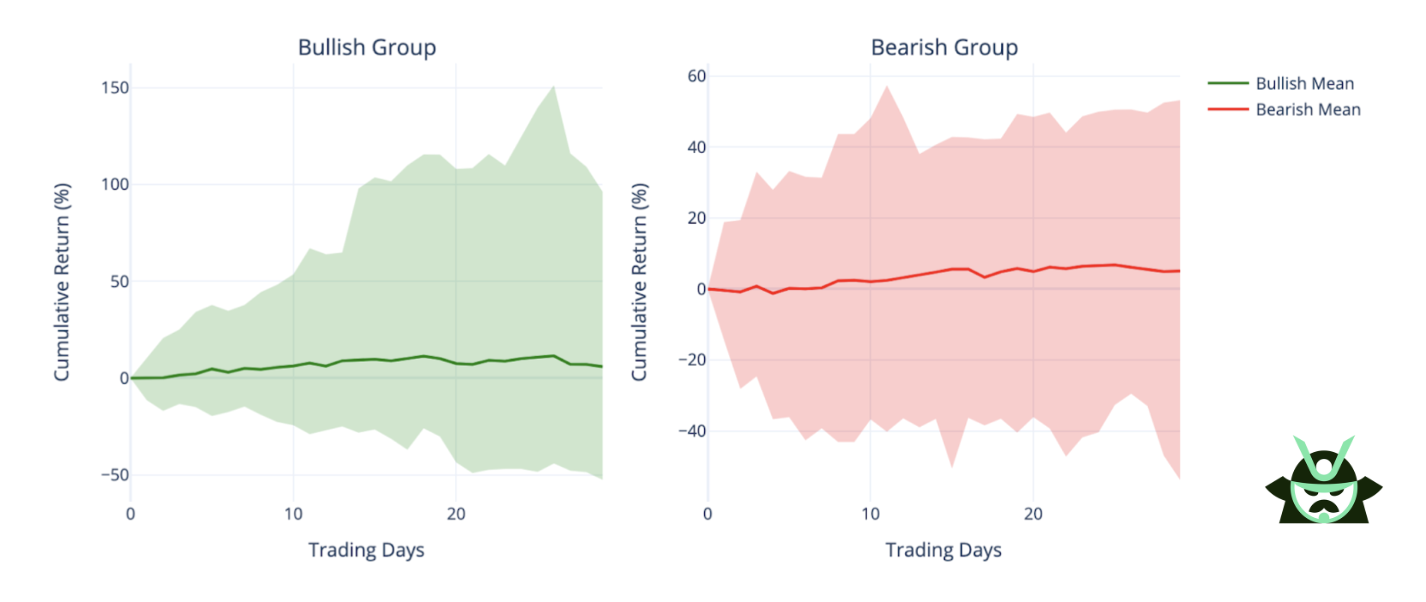Click the Bullish chart Cumulative Return axis label

point(62,283)
